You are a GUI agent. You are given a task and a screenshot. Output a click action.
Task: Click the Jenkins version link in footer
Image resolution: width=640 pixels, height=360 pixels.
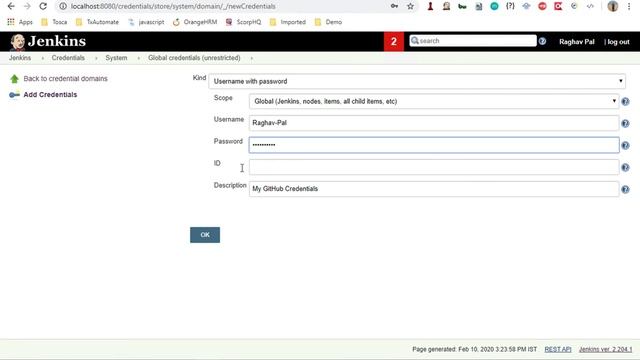coord(605,349)
